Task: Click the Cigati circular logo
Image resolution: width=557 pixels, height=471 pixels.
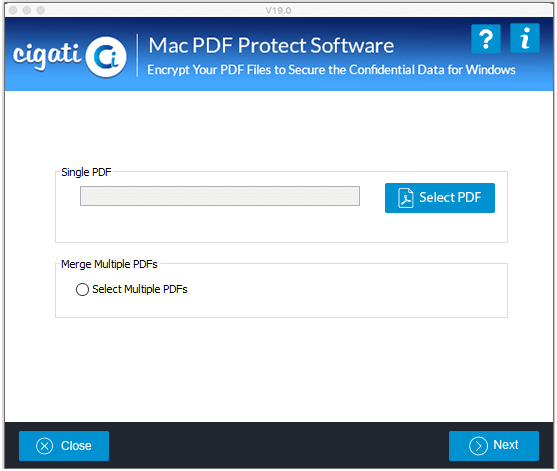Action: click(x=106, y=57)
